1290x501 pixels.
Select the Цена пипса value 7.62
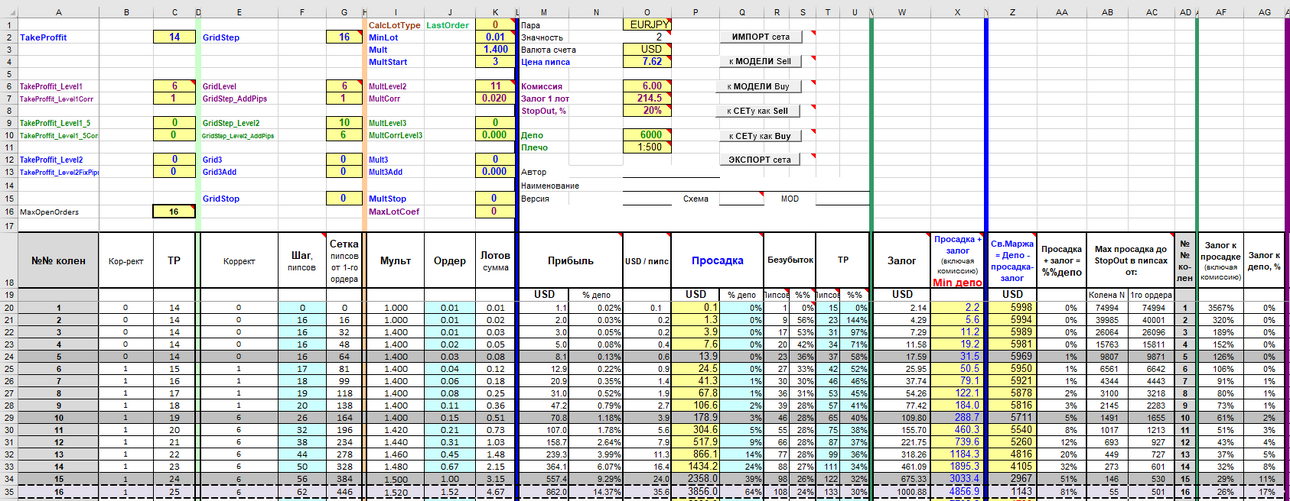pos(647,61)
